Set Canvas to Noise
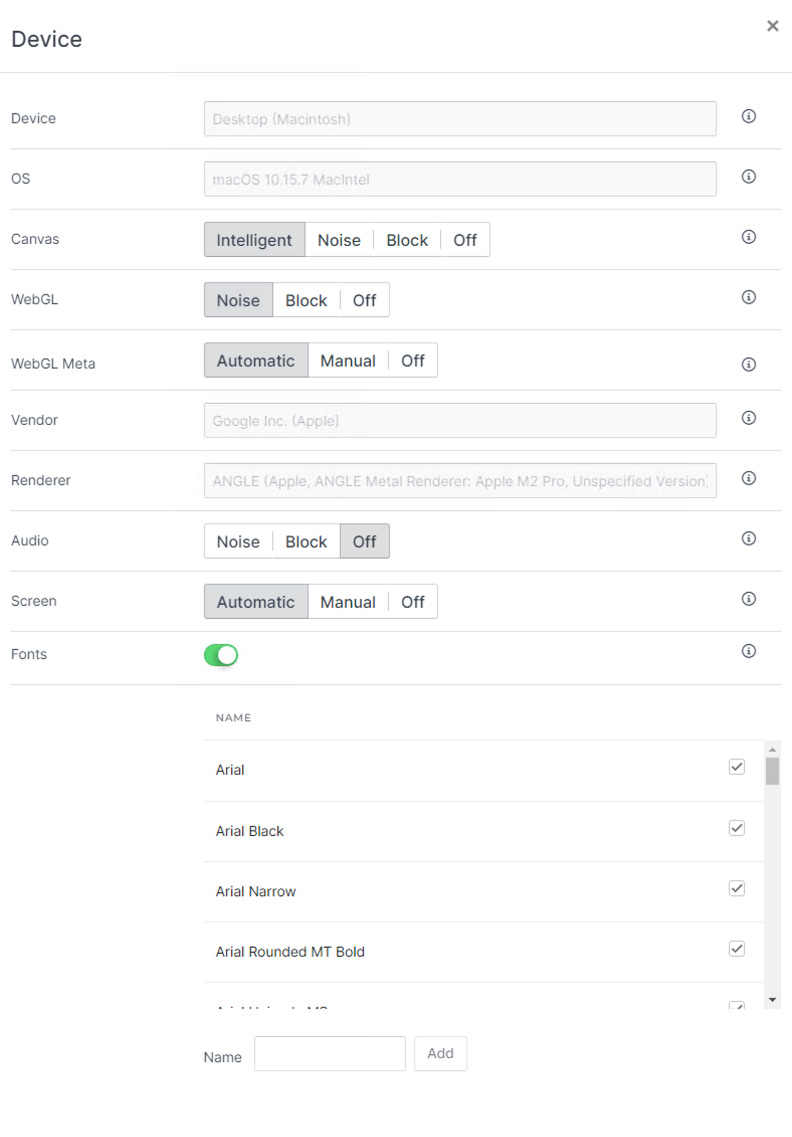Viewport: 792px width, 1137px height. pyautogui.click(x=339, y=240)
